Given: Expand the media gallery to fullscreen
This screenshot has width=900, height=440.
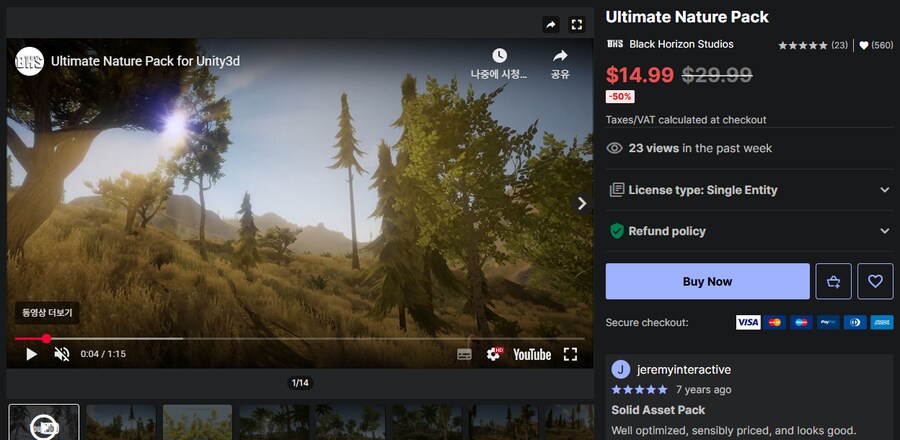Looking at the screenshot, I should (x=576, y=24).
